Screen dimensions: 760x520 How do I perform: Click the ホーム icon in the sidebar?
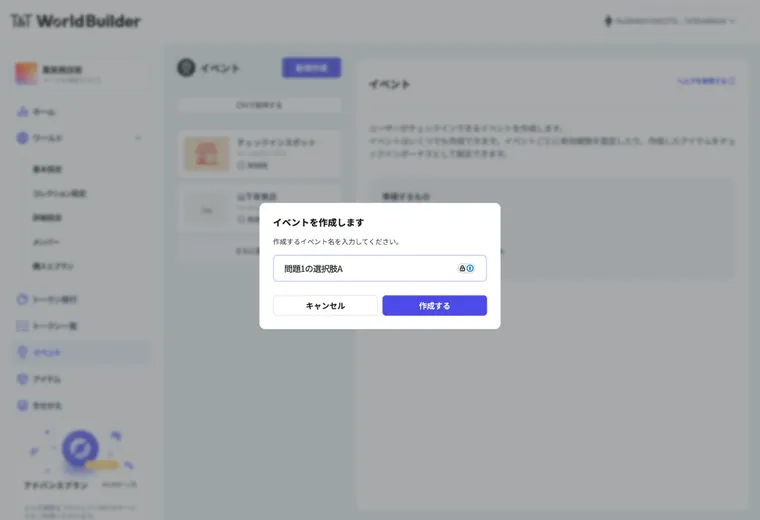[22, 111]
